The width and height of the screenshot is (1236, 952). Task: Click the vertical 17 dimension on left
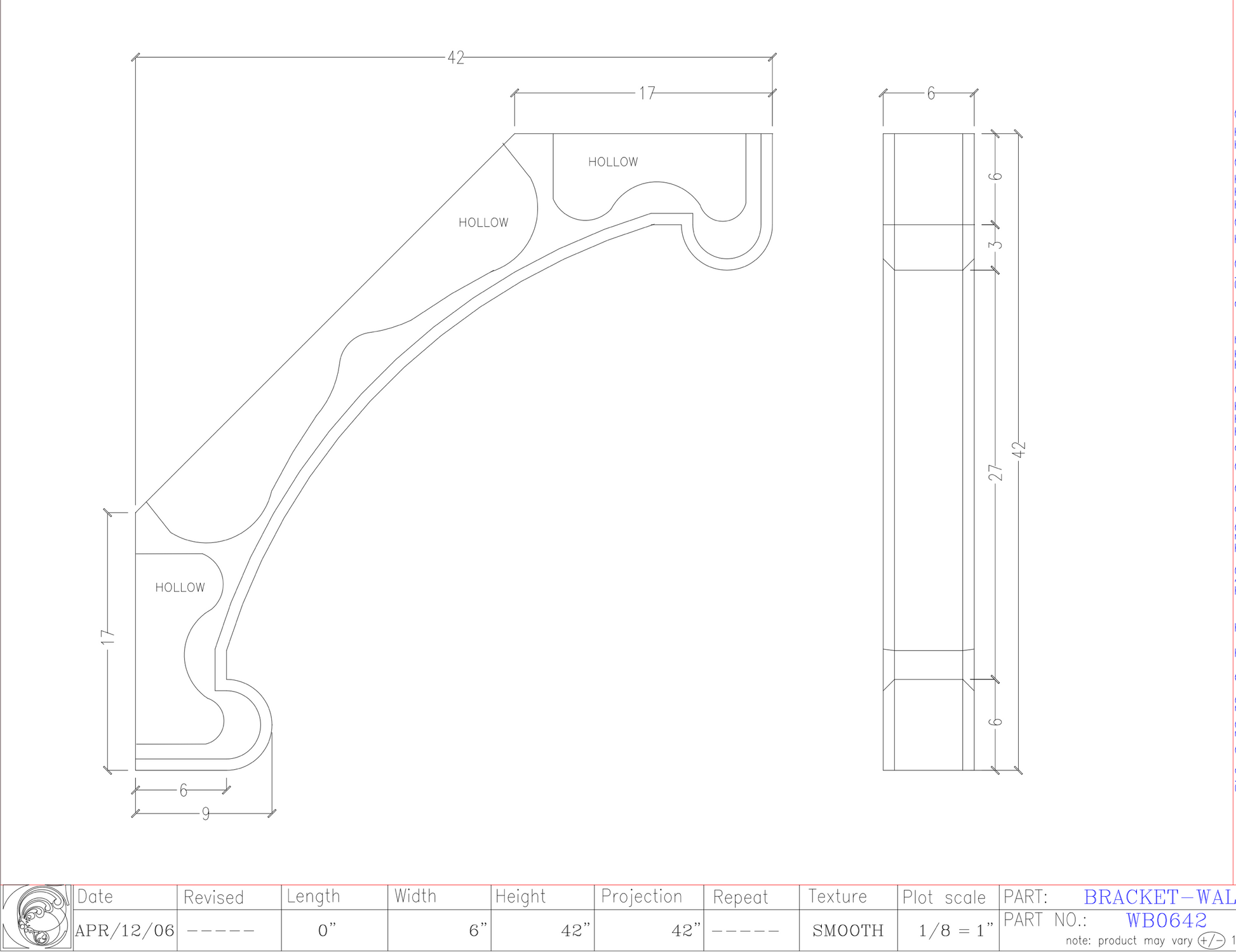click(x=108, y=637)
